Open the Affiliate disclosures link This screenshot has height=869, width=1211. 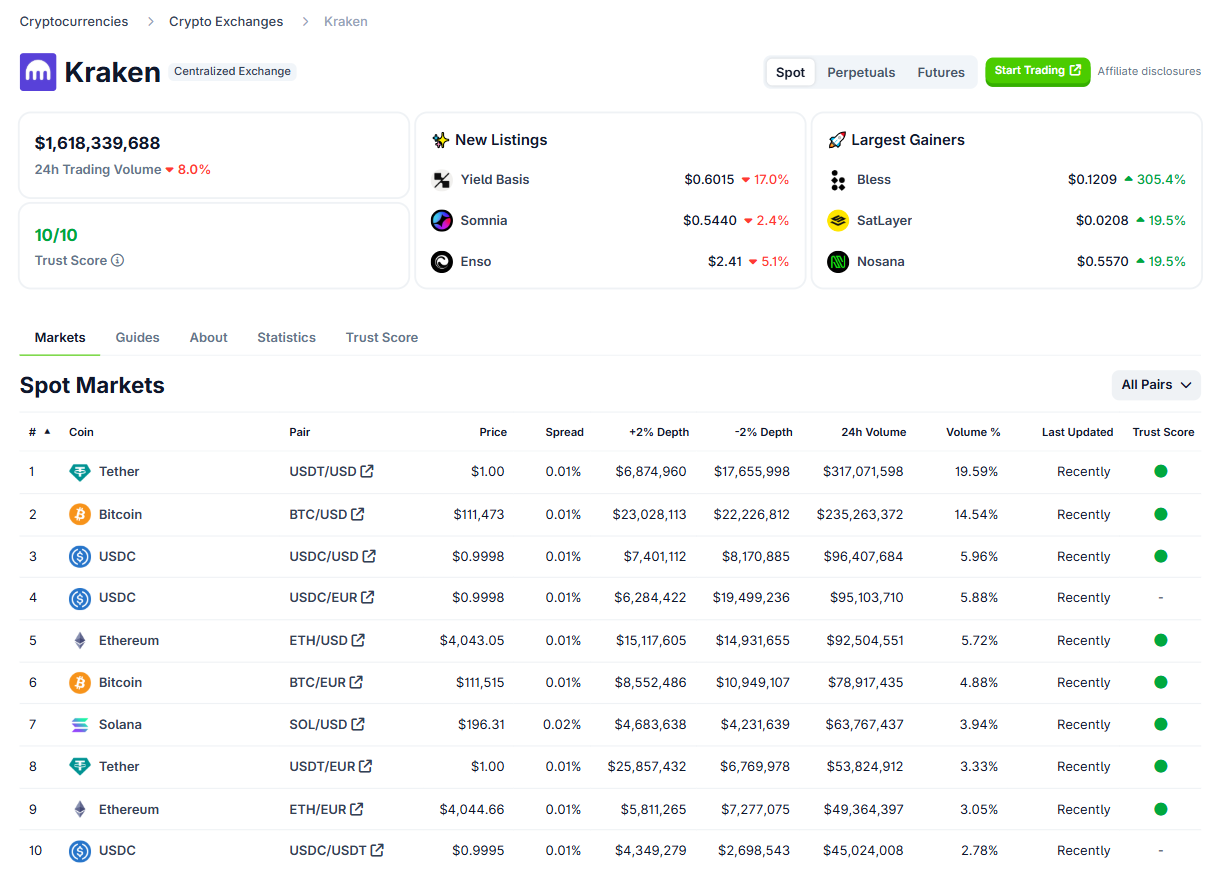coord(1149,72)
